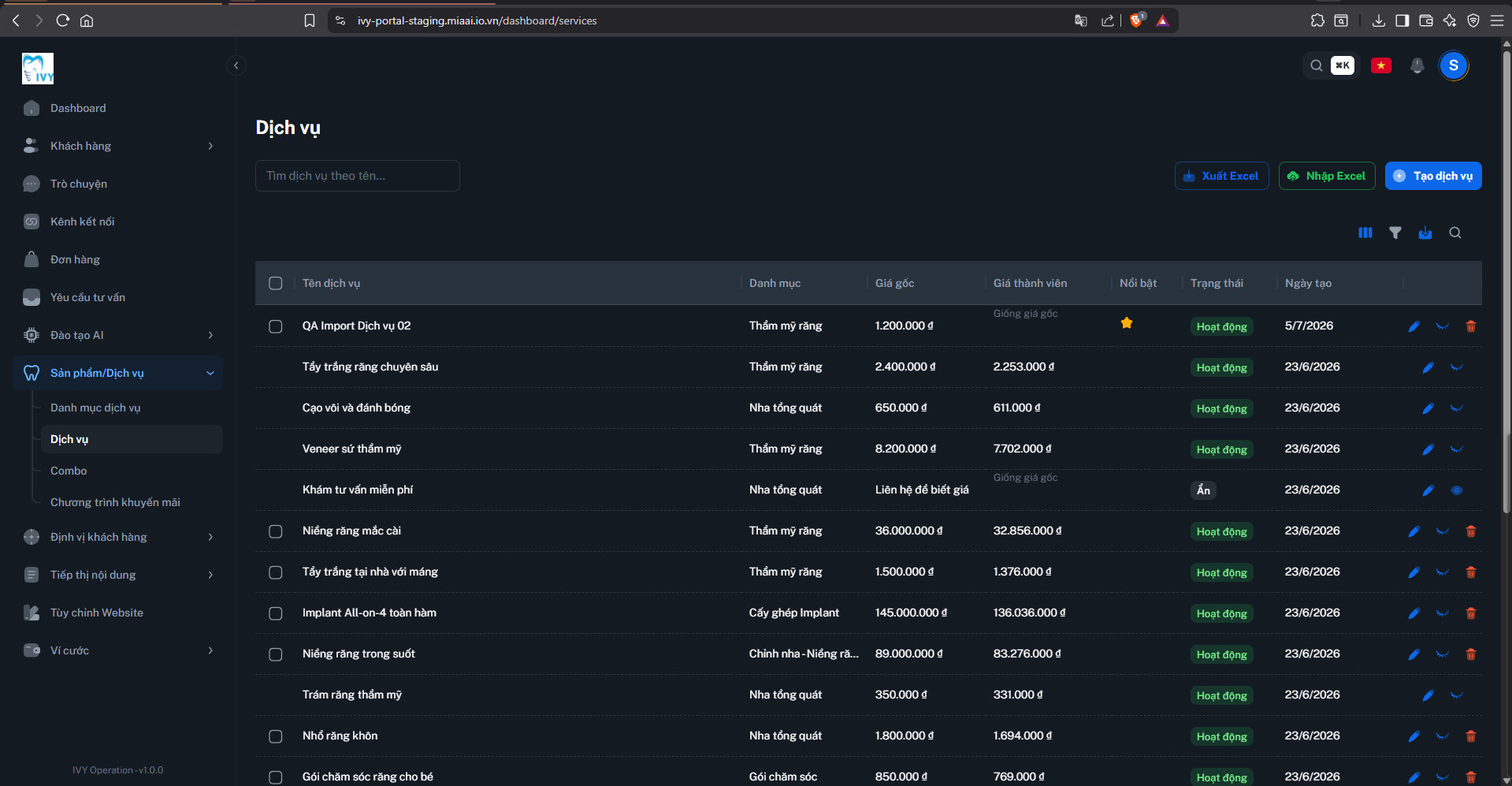Open the column settings icon
The width and height of the screenshot is (1512, 786).
(1365, 233)
